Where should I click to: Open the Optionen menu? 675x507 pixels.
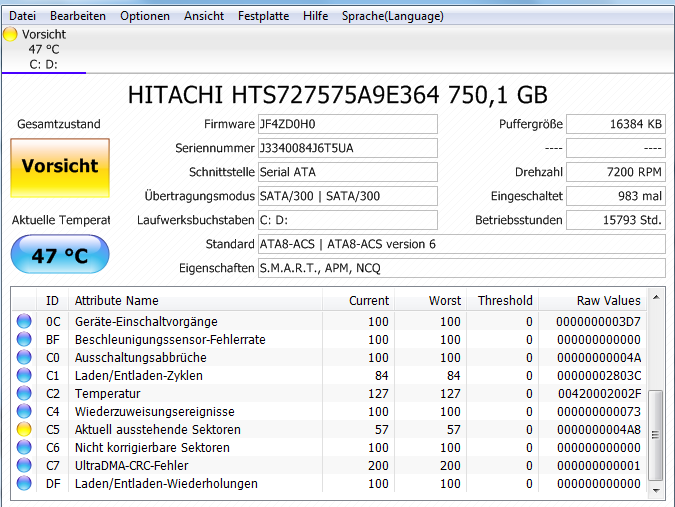tap(145, 16)
